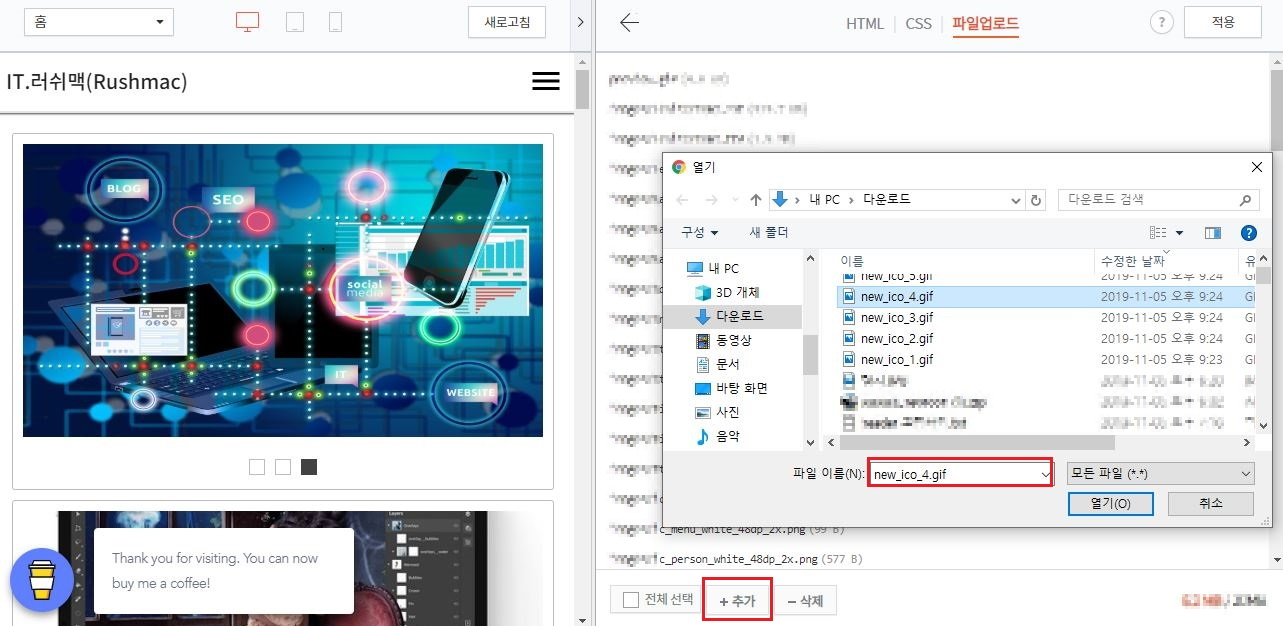Open recent locations dropdown arrow
This screenshot has width=1283, height=626.
[x=736, y=200]
